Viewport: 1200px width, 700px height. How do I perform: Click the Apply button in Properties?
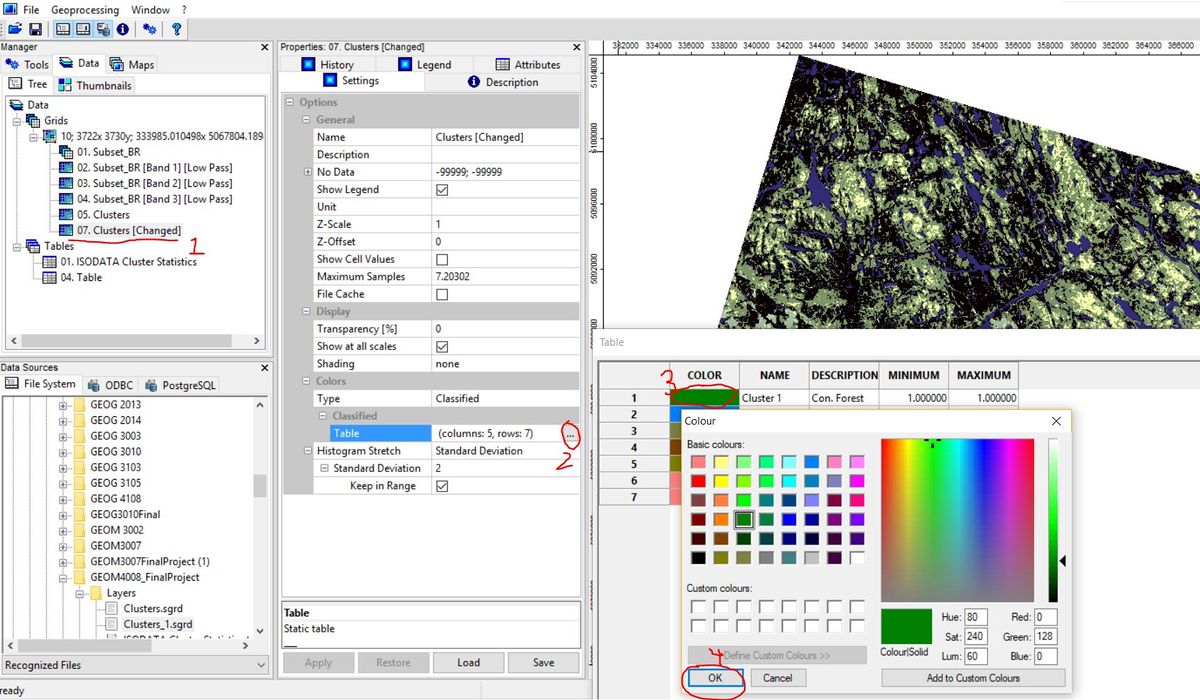pos(318,662)
